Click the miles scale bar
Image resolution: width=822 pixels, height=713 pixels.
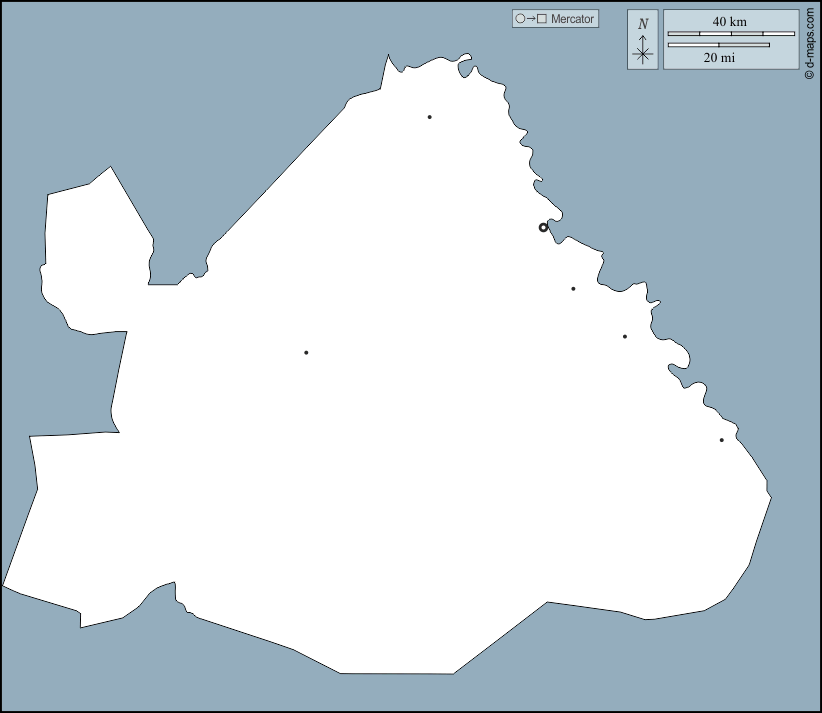click(x=718, y=45)
